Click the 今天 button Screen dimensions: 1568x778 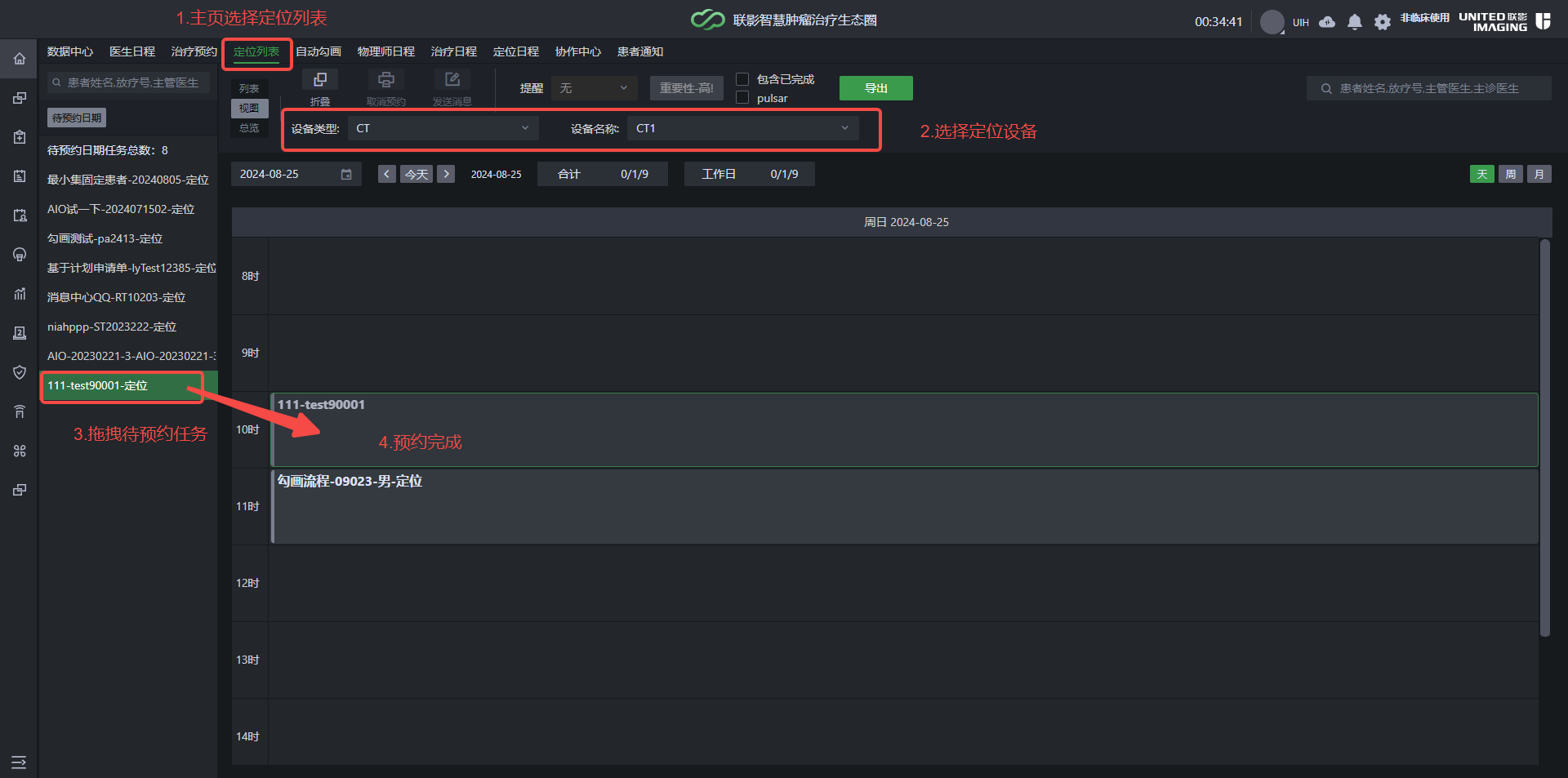416,175
